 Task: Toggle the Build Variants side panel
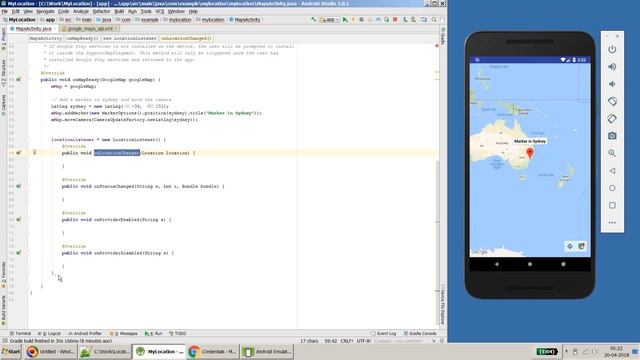click(3, 310)
